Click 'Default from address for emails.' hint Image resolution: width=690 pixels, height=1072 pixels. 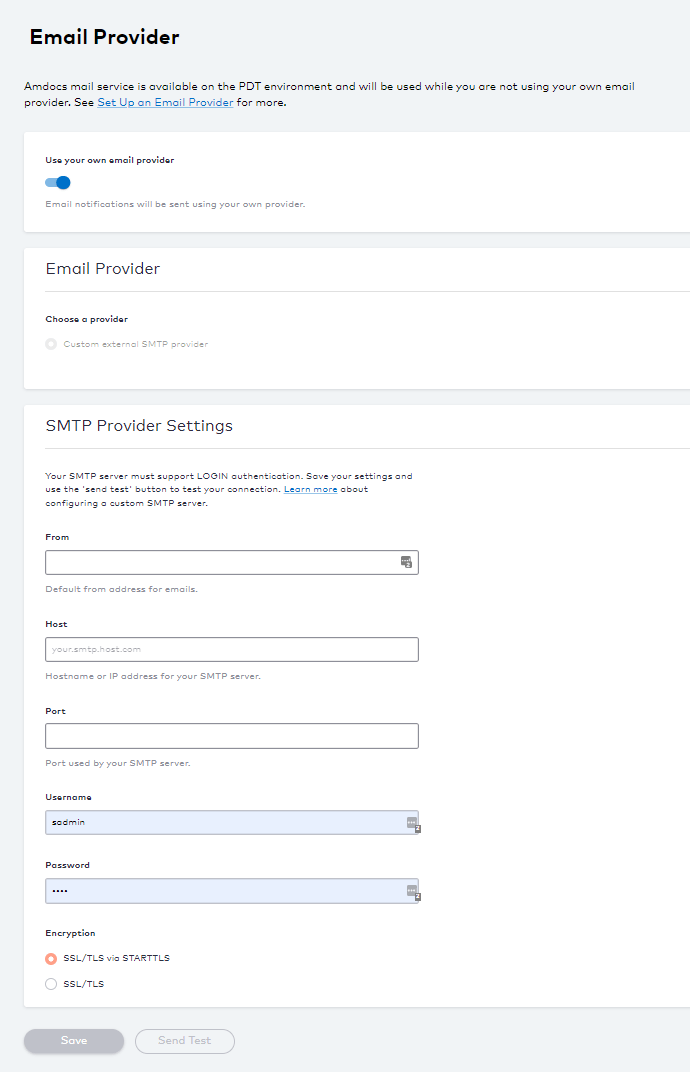(x=122, y=589)
